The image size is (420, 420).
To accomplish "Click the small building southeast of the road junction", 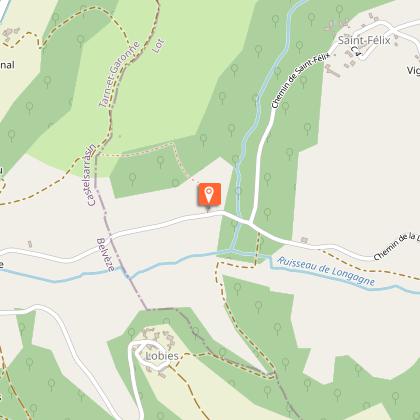I will coord(304,240).
